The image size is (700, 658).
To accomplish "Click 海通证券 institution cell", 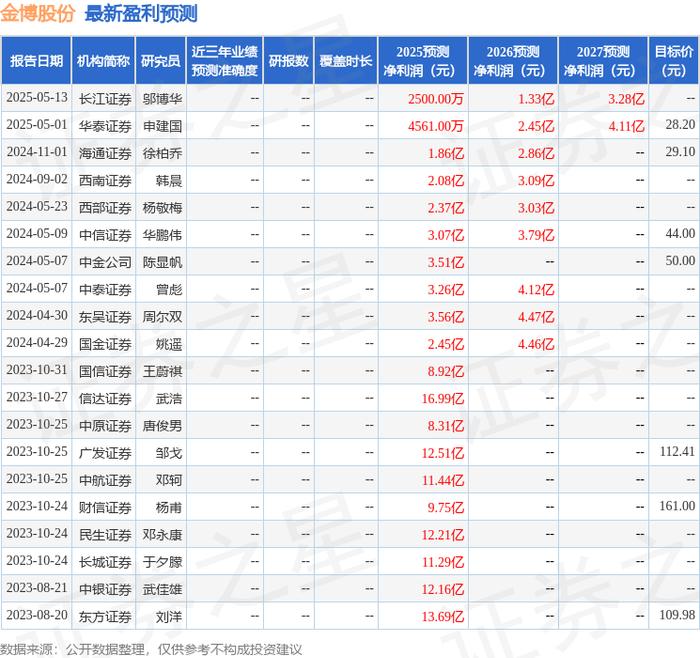I will (105, 153).
